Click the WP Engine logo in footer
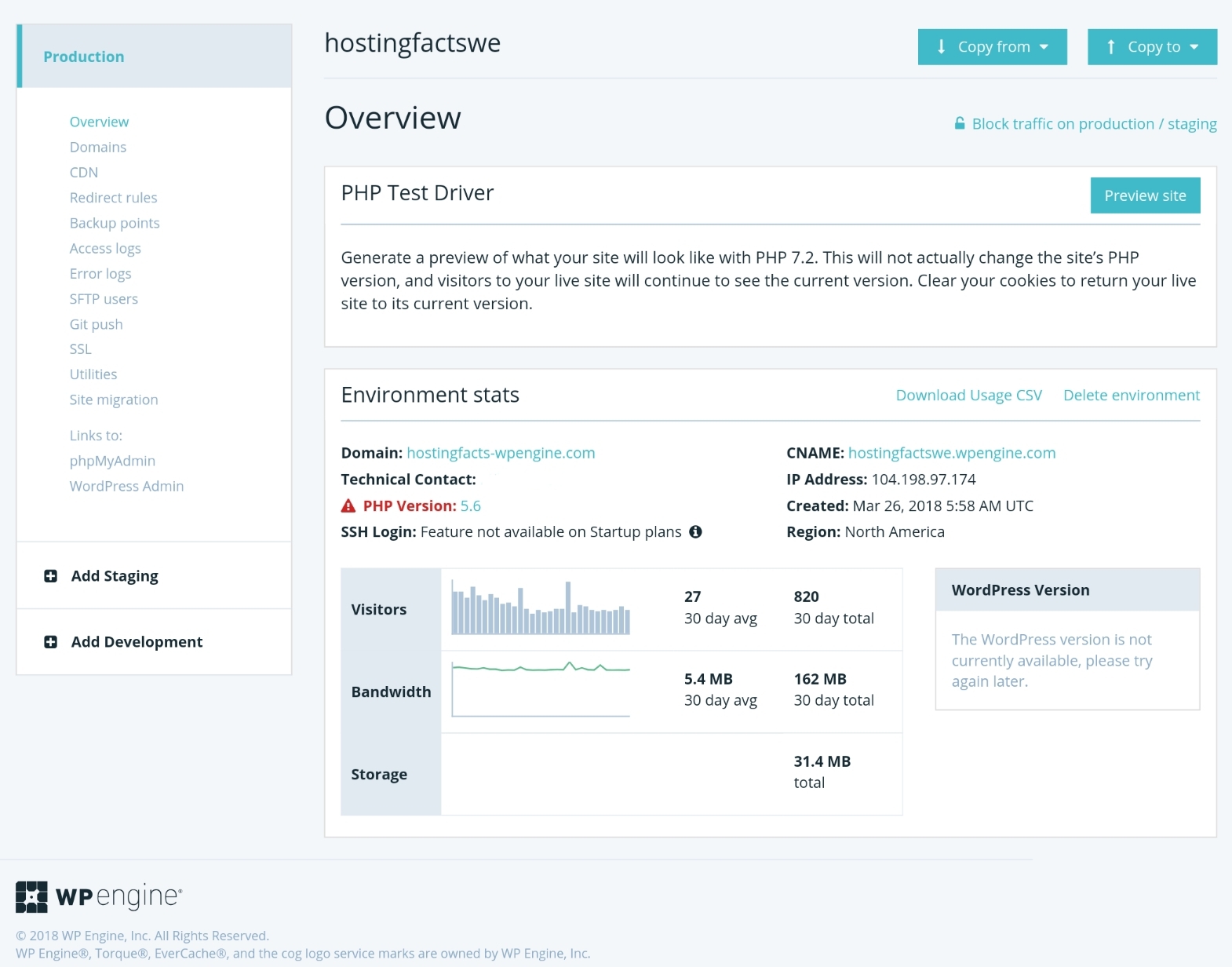Screen dimensions: 1232x967 99,896
